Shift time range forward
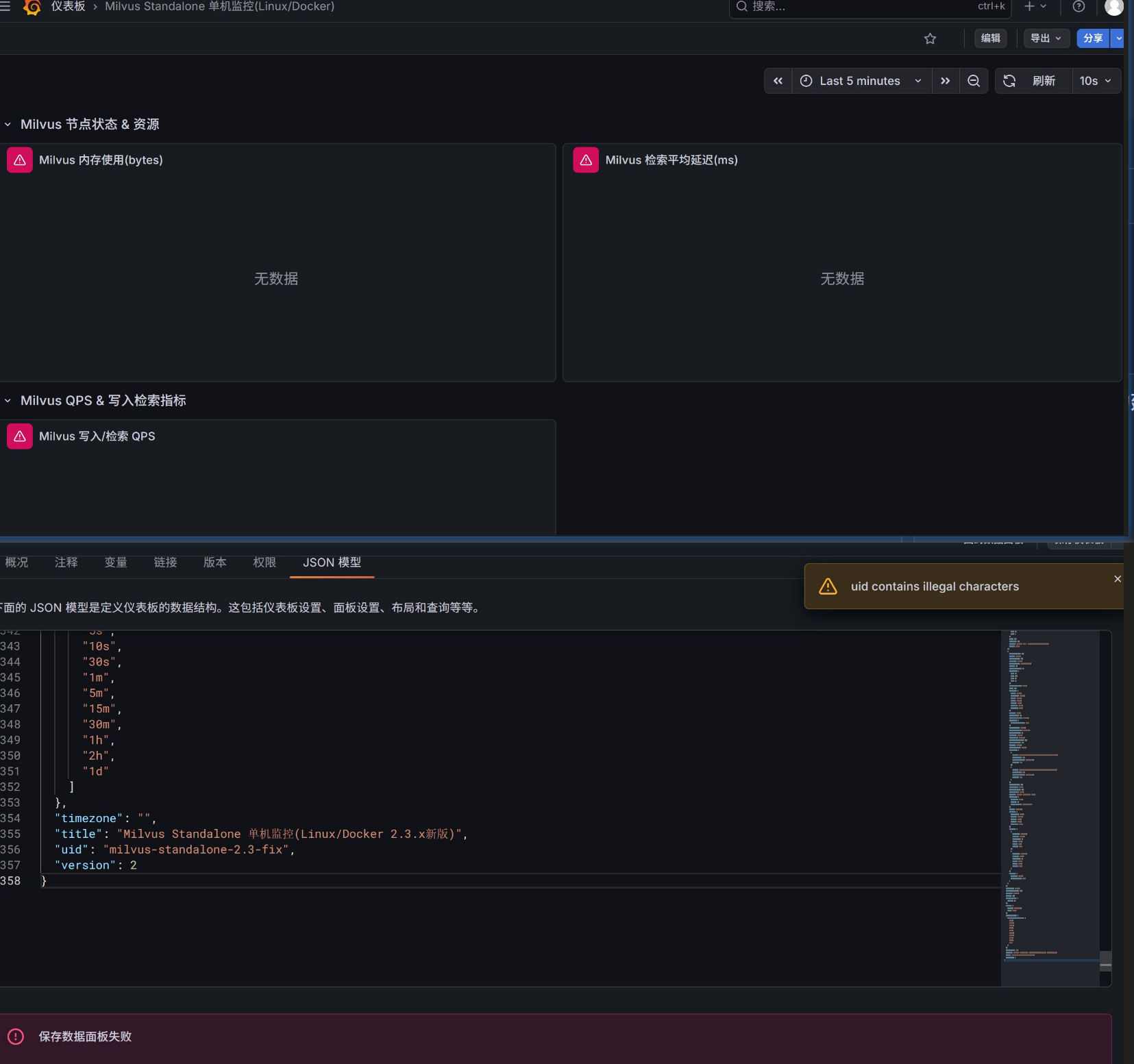 click(945, 81)
